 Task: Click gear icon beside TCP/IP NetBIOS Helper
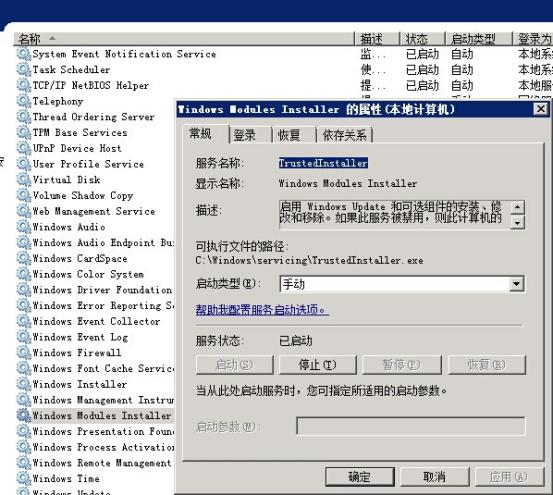24,85
